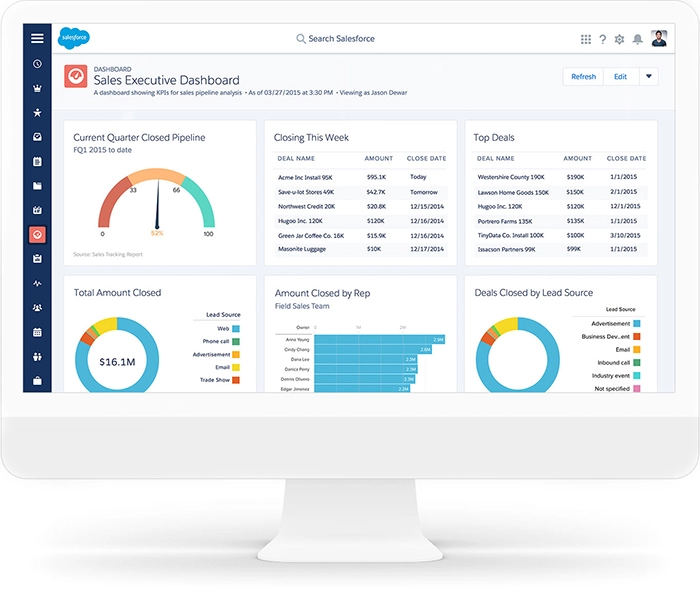Open notifications bell icon
The width and height of the screenshot is (700, 594).
(x=638, y=39)
